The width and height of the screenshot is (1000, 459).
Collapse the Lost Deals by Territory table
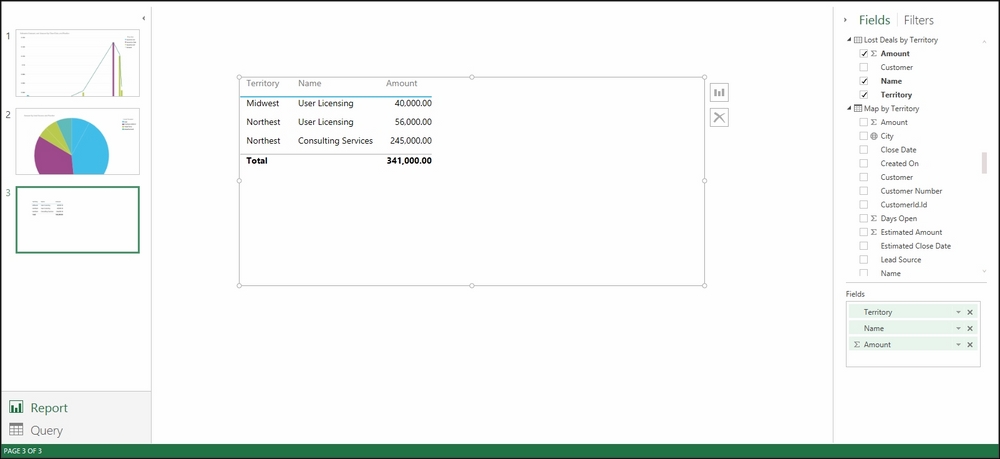point(849,40)
